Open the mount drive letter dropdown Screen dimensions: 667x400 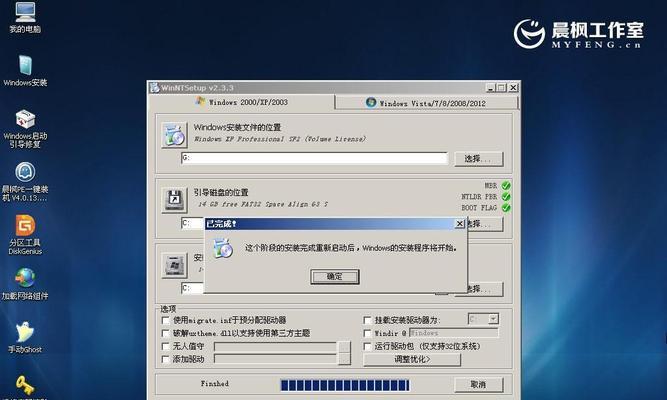pos(493,319)
